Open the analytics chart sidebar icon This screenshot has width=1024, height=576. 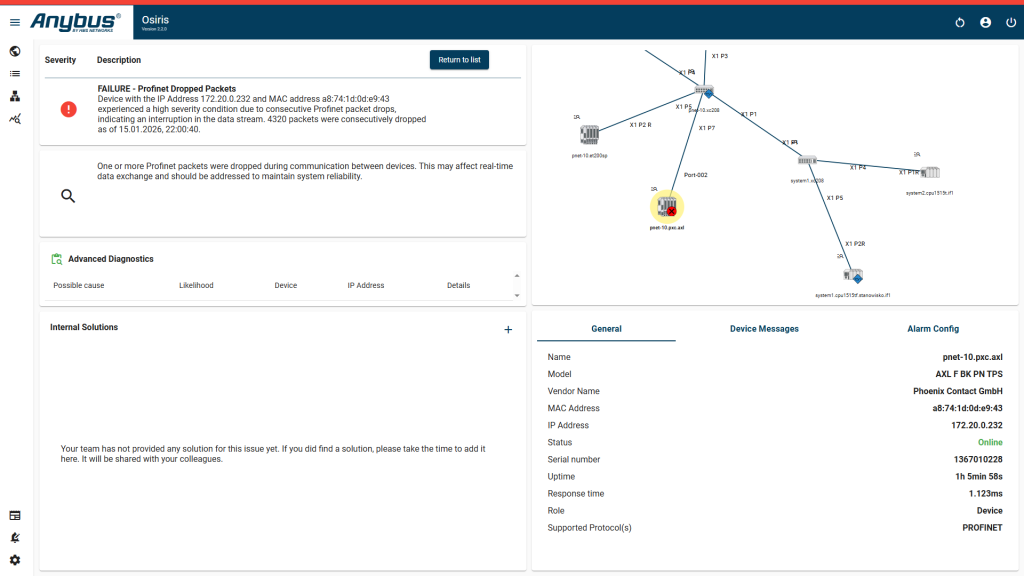point(15,119)
